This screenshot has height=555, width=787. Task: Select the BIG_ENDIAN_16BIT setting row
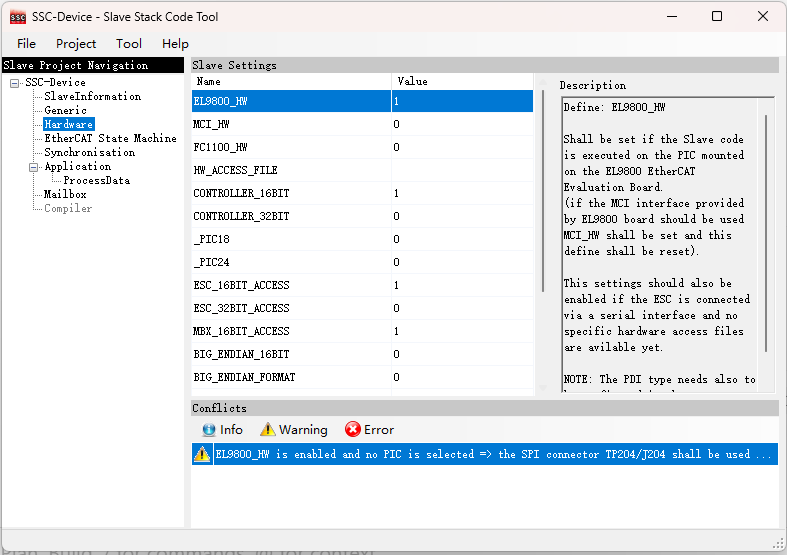coord(362,355)
